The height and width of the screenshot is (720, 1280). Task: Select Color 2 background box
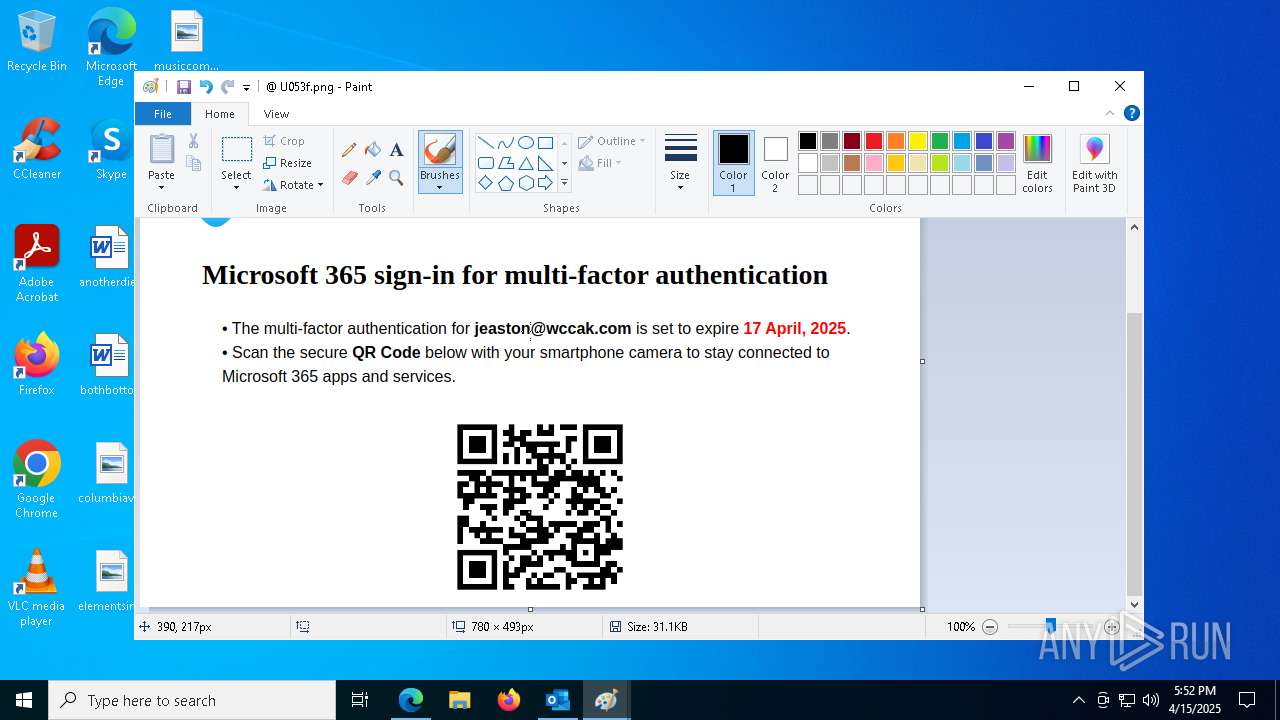775,163
